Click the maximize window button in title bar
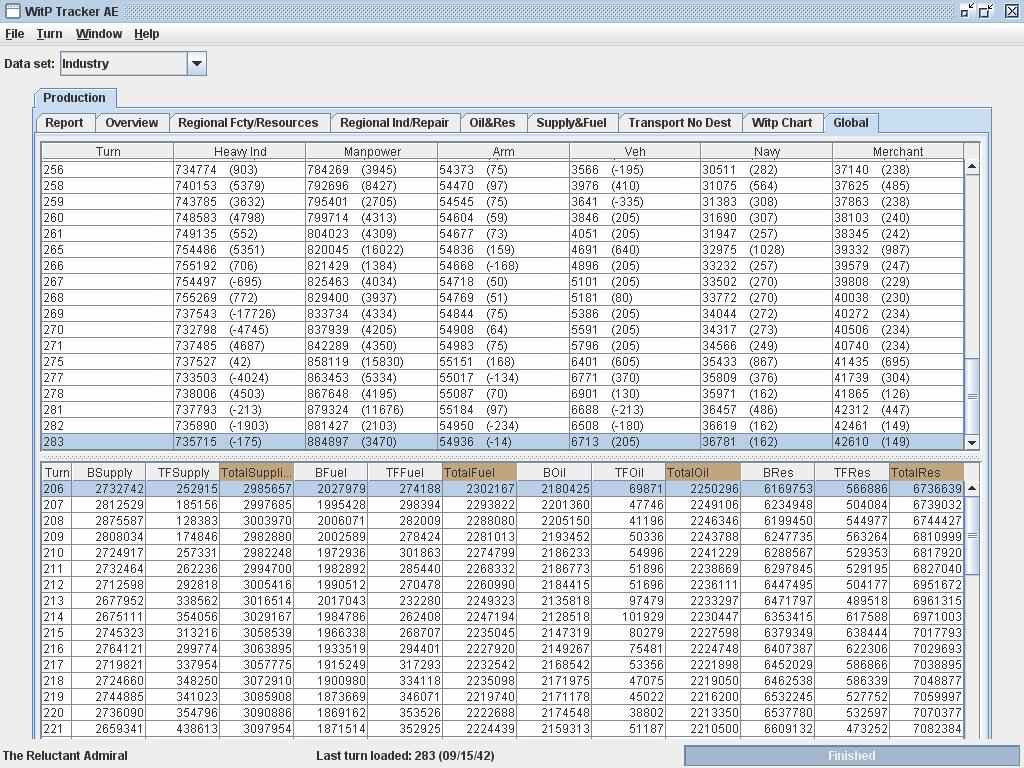This screenshot has height=768, width=1024. coord(986,10)
